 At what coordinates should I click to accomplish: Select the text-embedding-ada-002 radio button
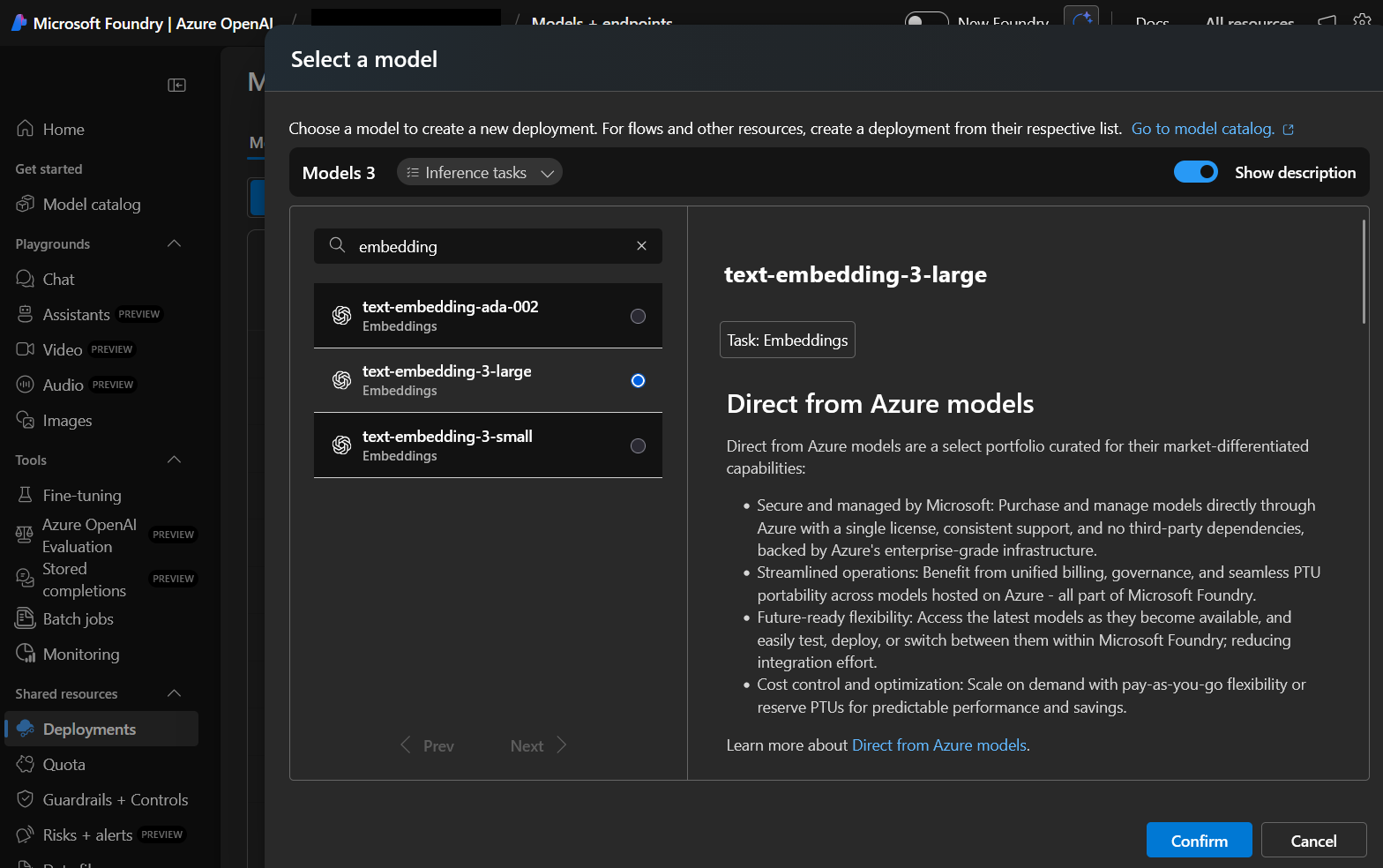click(638, 316)
